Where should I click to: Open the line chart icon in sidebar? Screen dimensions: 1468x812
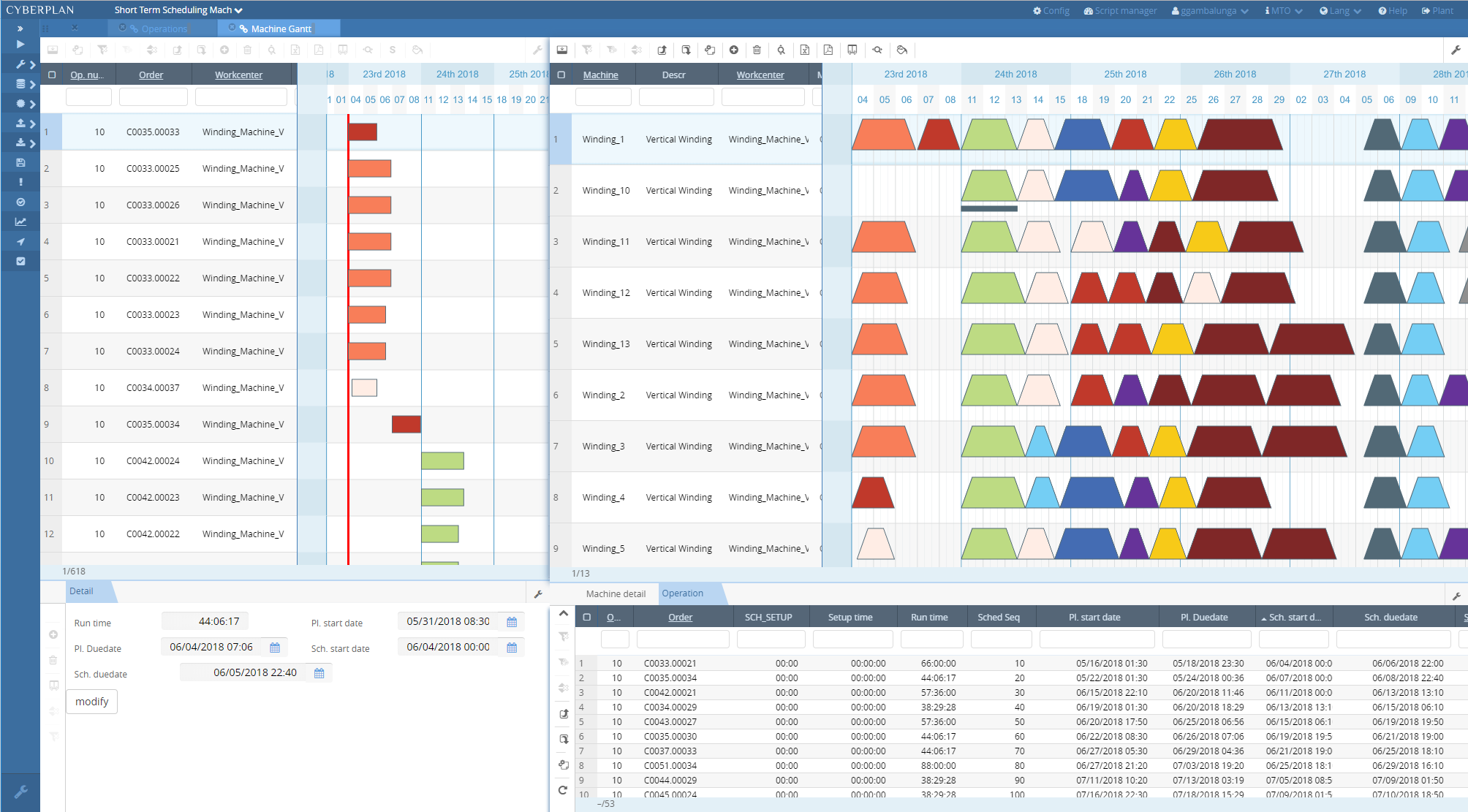(20, 221)
